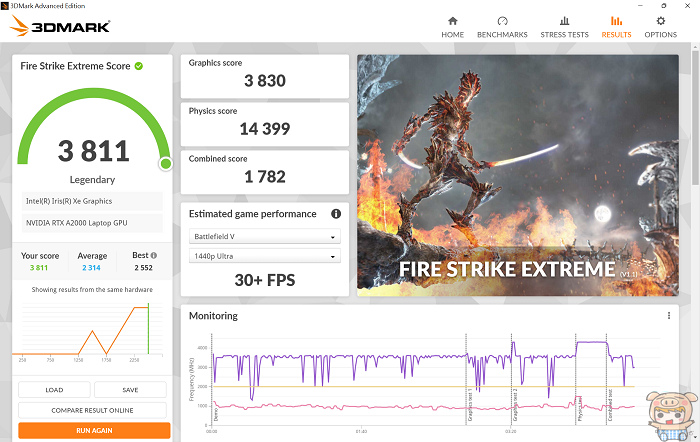Click the Average score 2 314
Screen dimensions: 700x442
coord(91,268)
